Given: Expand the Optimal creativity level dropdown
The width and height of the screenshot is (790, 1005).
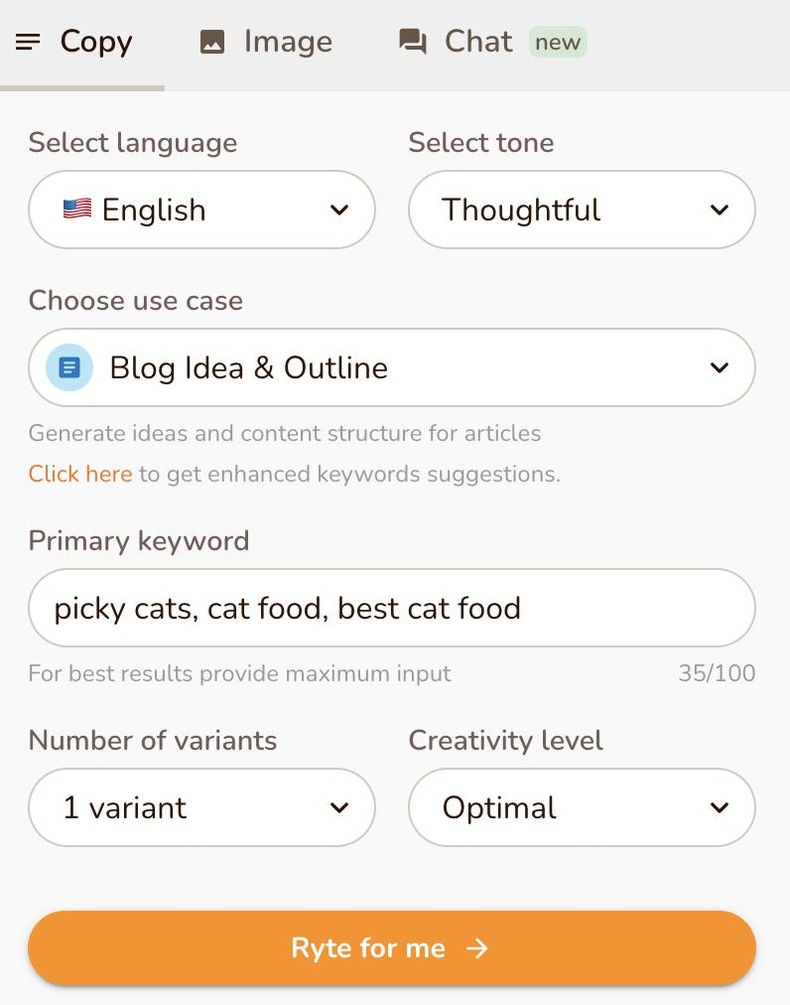Looking at the screenshot, I should click(581, 808).
